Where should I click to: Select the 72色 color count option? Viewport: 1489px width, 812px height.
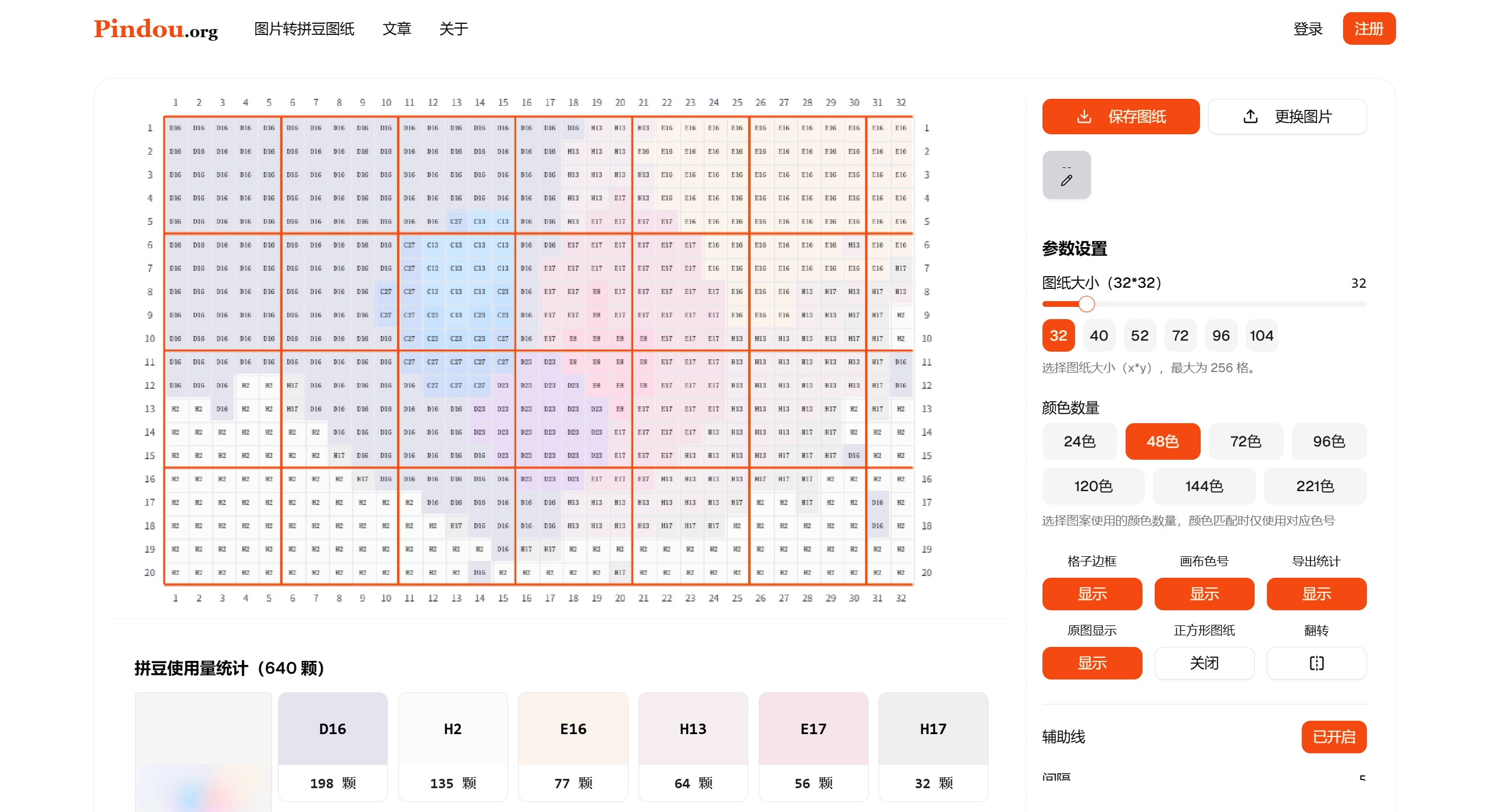(1245, 442)
